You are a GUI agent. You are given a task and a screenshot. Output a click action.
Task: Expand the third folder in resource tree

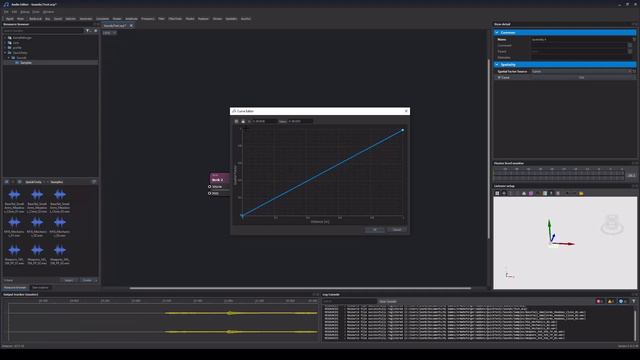(x=5, y=47)
